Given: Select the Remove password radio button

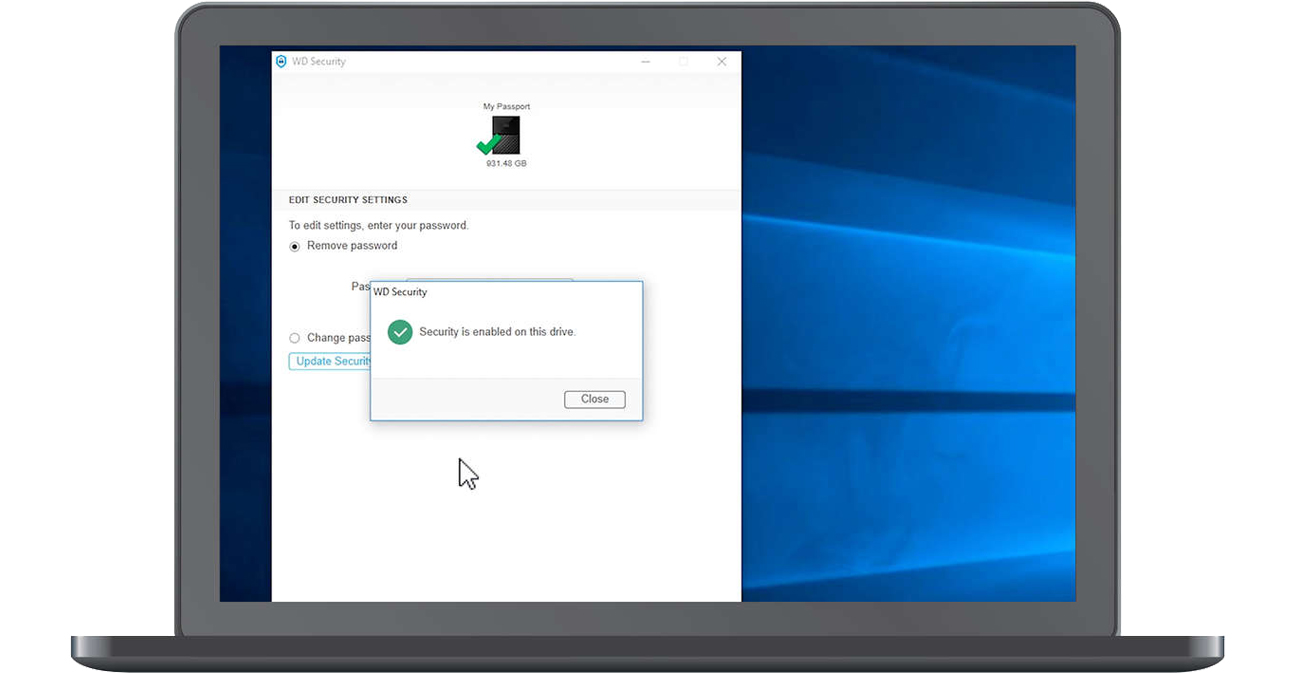Looking at the screenshot, I should click(295, 247).
